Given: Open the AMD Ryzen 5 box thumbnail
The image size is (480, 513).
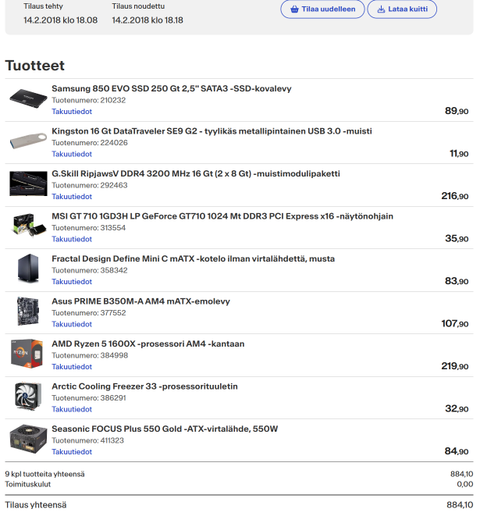Looking at the screenshot, I should click(27, 353).
